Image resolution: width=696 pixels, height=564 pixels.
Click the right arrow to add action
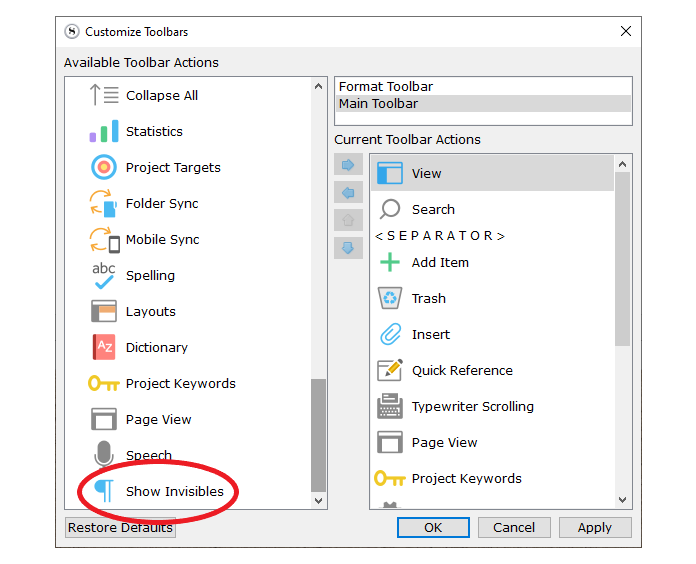coord(348,165)
